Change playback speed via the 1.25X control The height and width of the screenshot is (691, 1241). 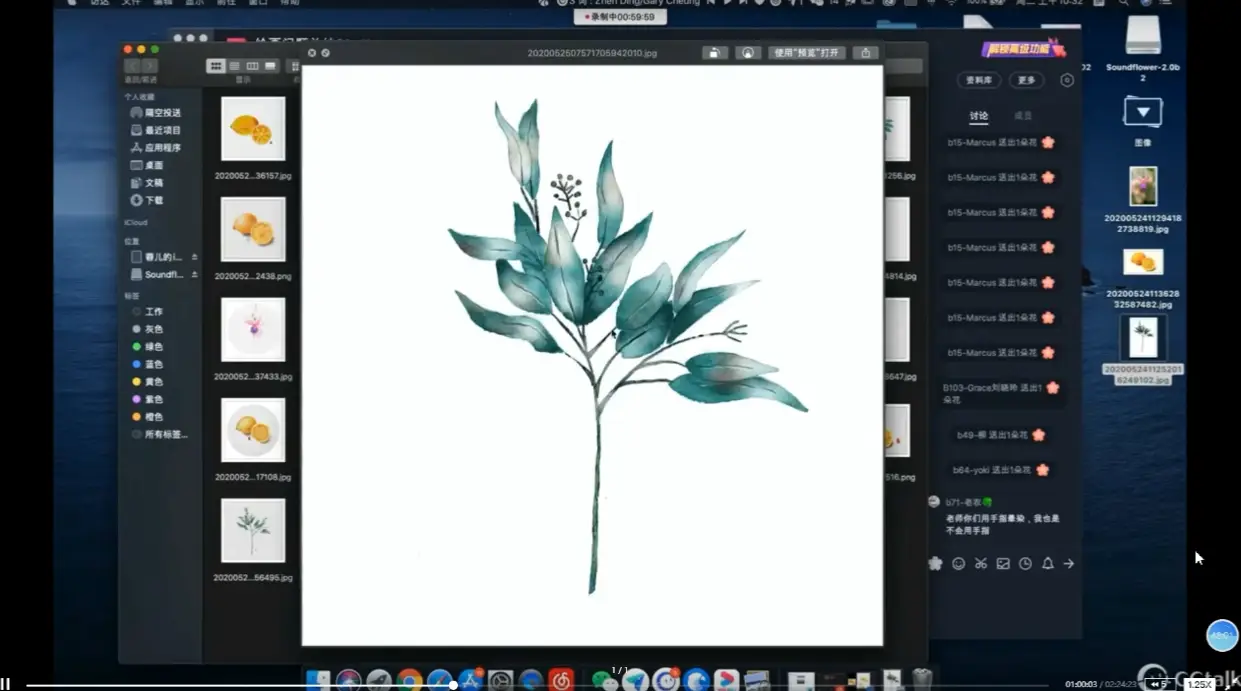(x=1200, y=684)
